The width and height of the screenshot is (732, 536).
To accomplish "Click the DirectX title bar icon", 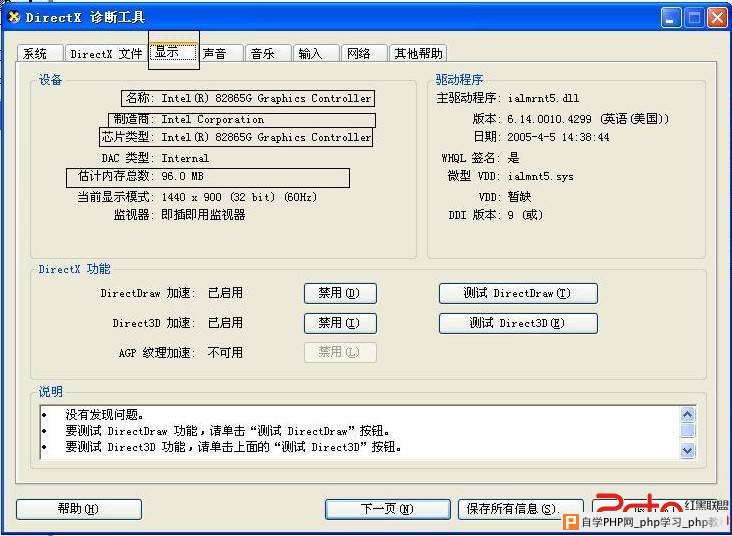I will pyautogui.click(x=15, y=18).
